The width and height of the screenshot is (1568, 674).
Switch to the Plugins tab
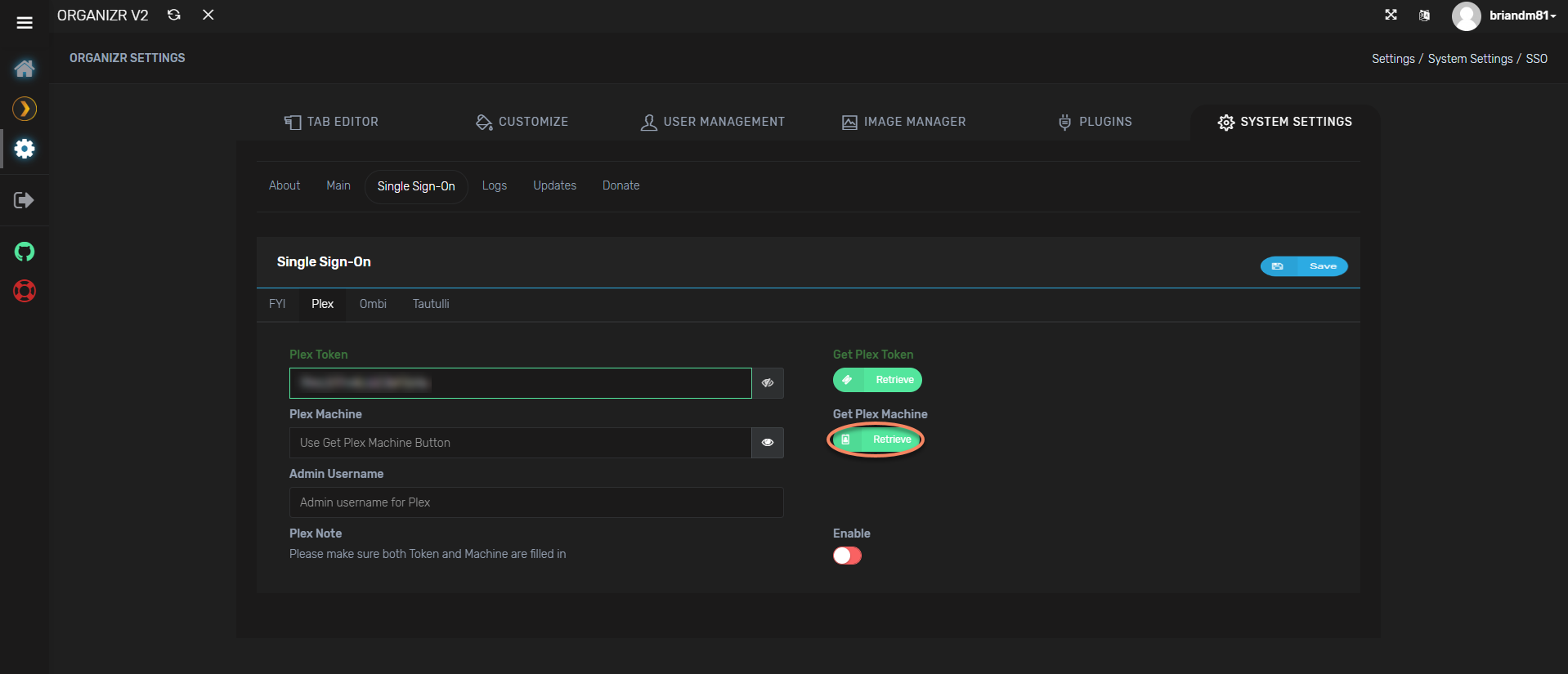click(1095, 122)
